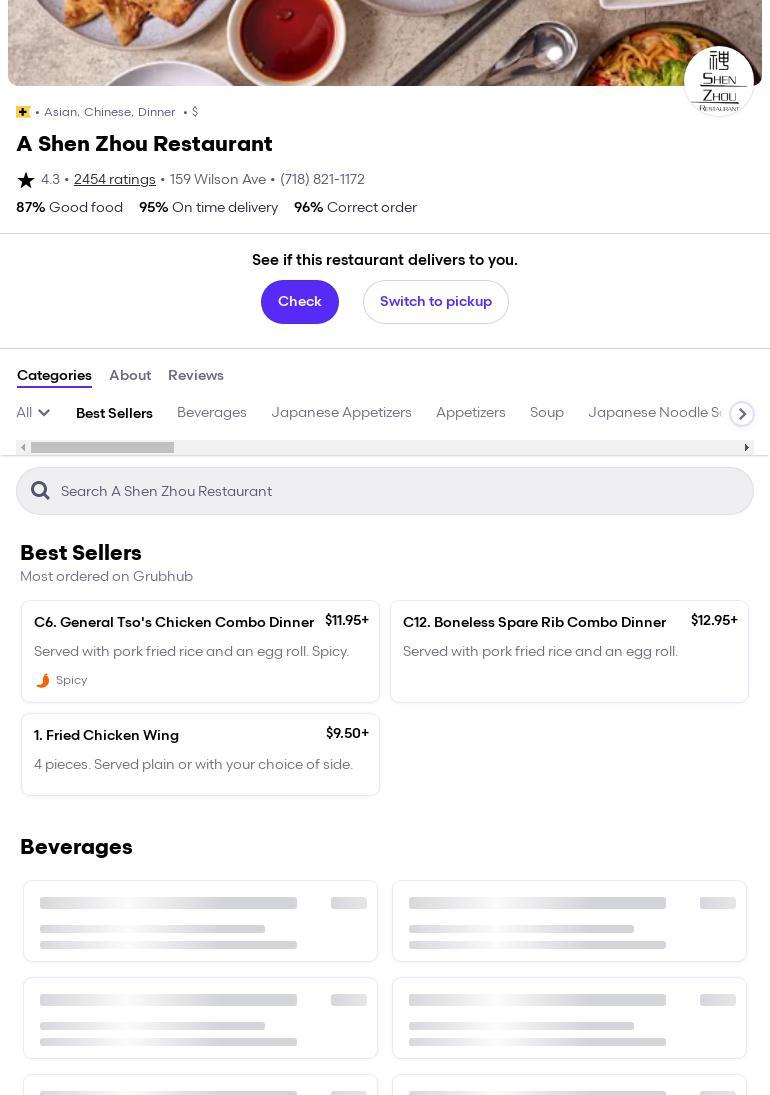Click the Shen Zhou restaurant logo
The image size is (770, 1095).
click(718, 81)
